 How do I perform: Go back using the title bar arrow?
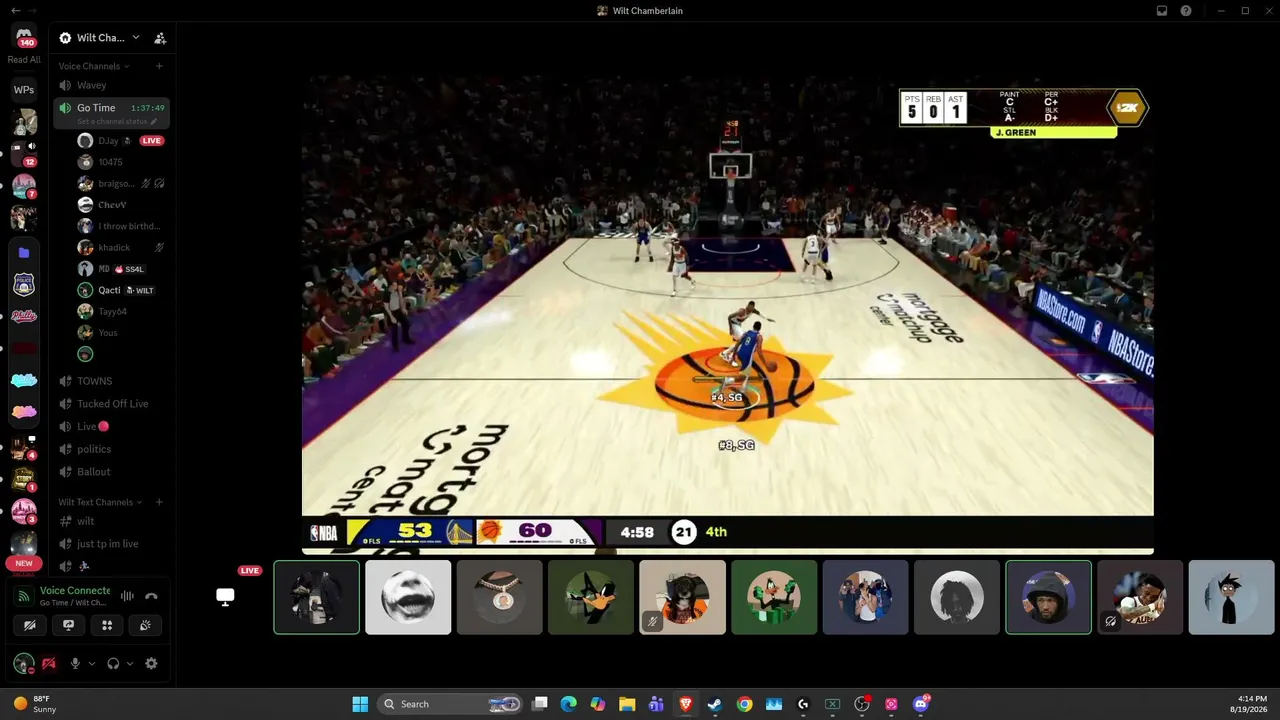[x=15, y=11]
